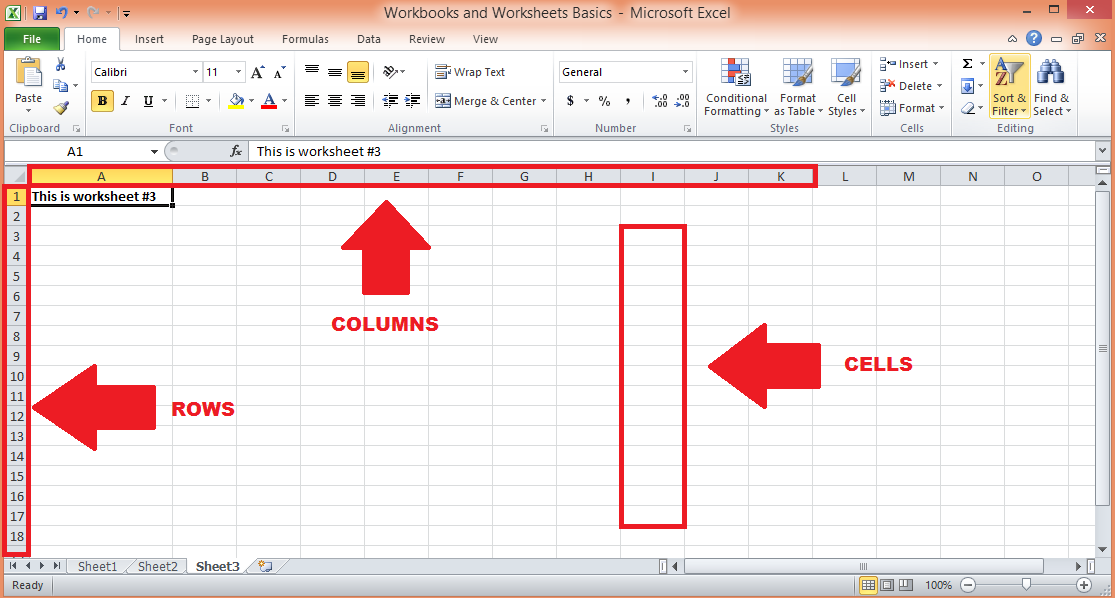Click the Fill Color paint bucket
Viewport: 1115px width, 598px height.
pyautogui.click(x=236, y=101)
